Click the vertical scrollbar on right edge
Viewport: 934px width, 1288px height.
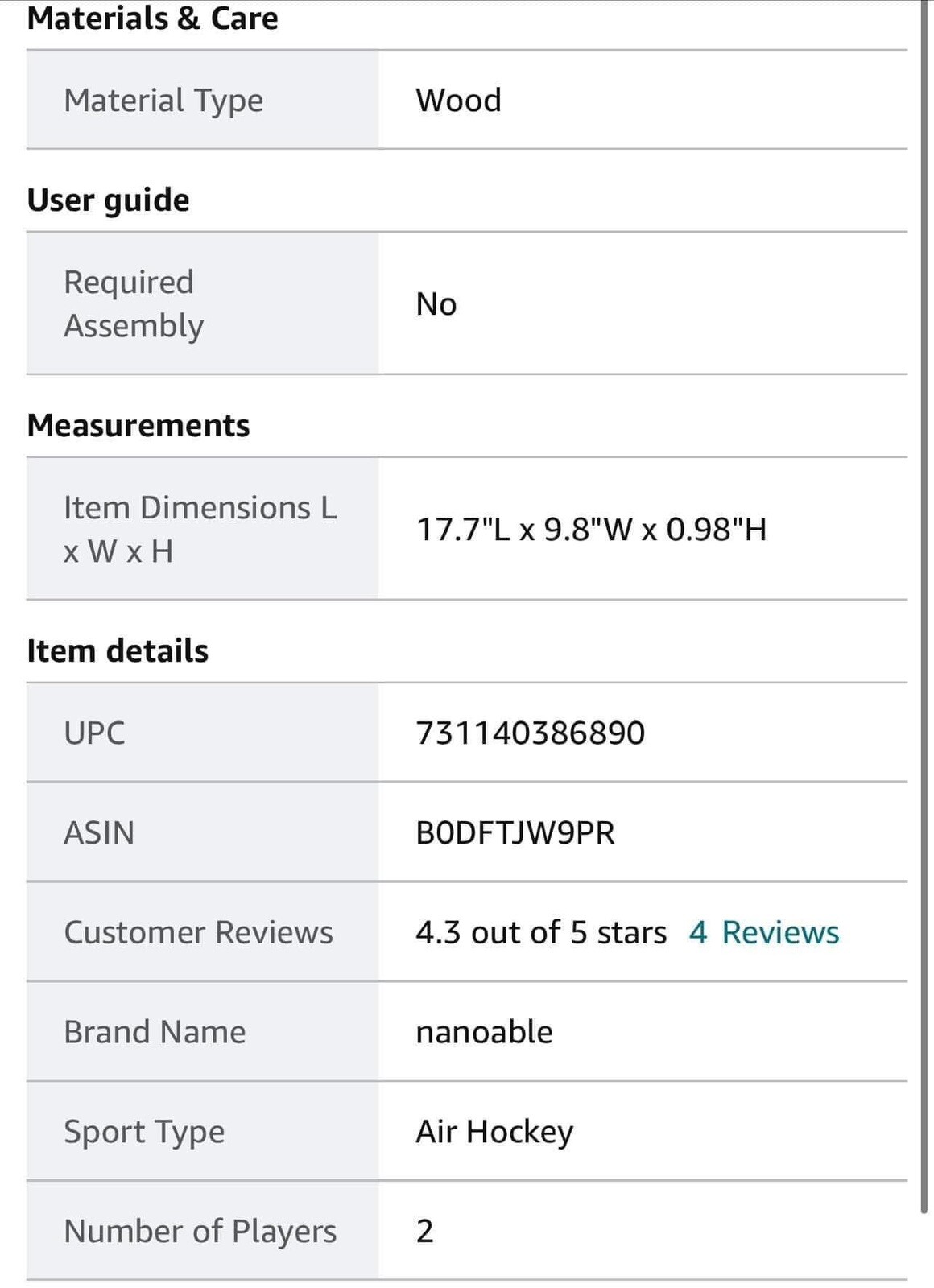click(x=924, y=604)
